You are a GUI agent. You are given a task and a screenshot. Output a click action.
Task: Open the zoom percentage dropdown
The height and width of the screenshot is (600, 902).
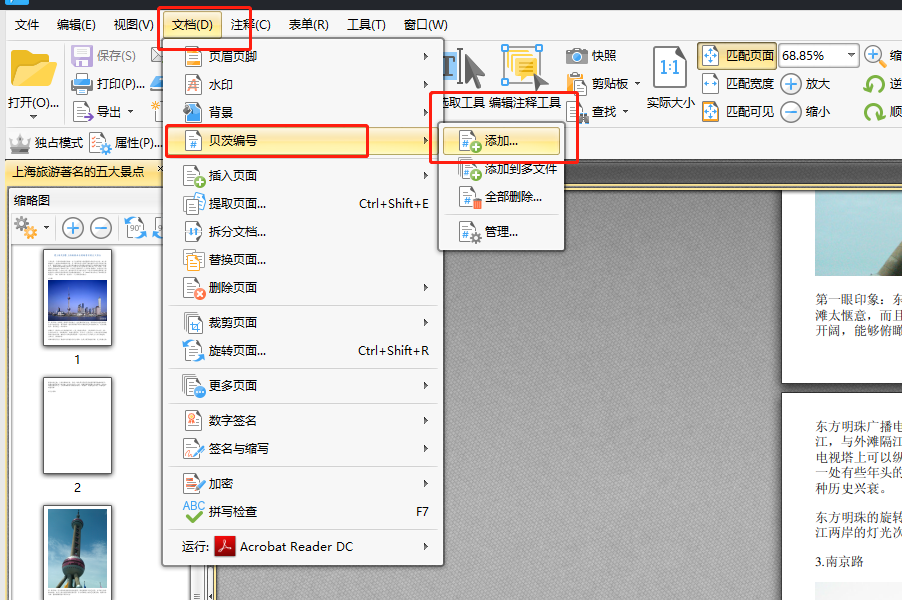click(x=851, y=55)
